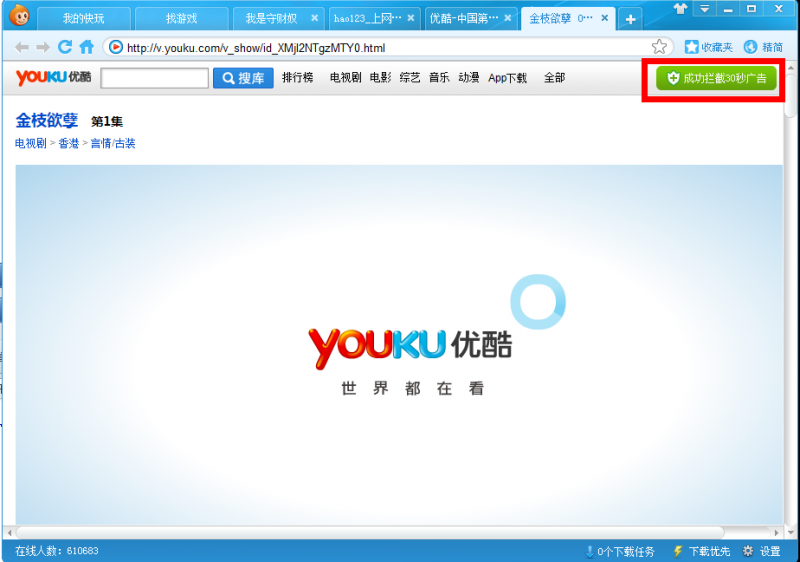800x562 pixels.
Task: Click the 在线人数: 610683 status text
Action: point(57,551)
